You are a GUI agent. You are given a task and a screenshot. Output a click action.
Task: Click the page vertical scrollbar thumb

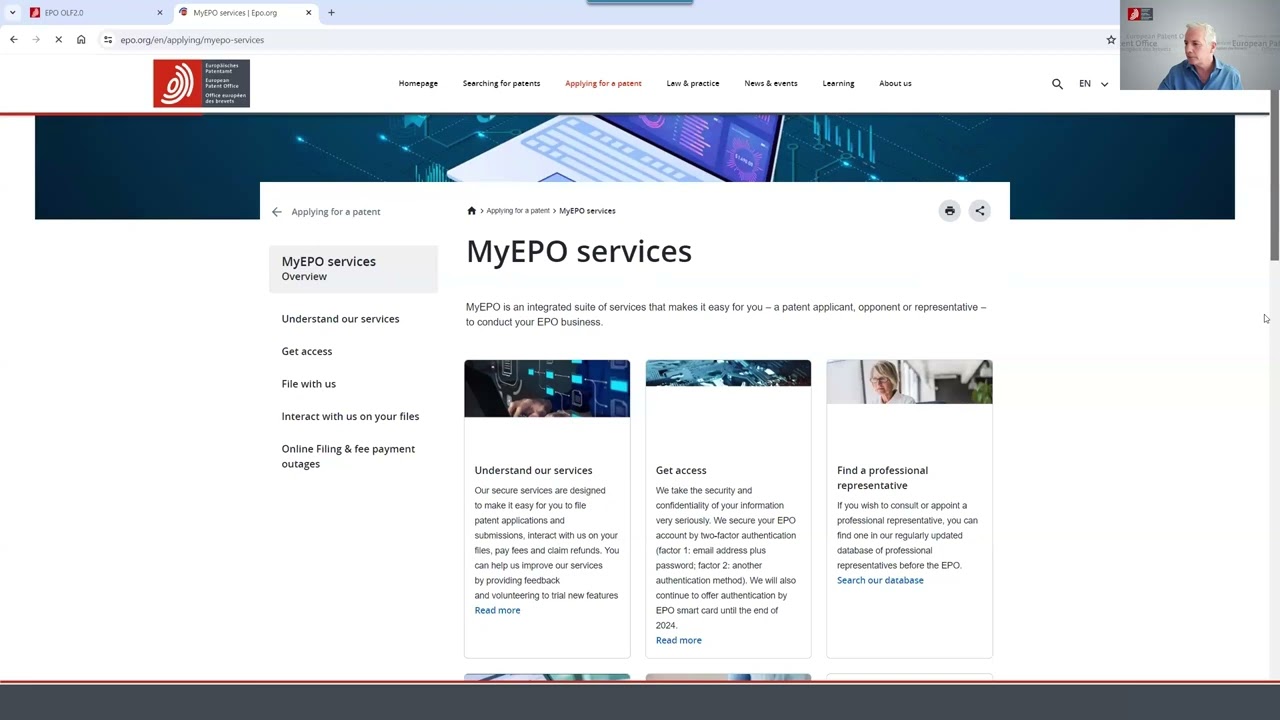(x=1275, y=175)
